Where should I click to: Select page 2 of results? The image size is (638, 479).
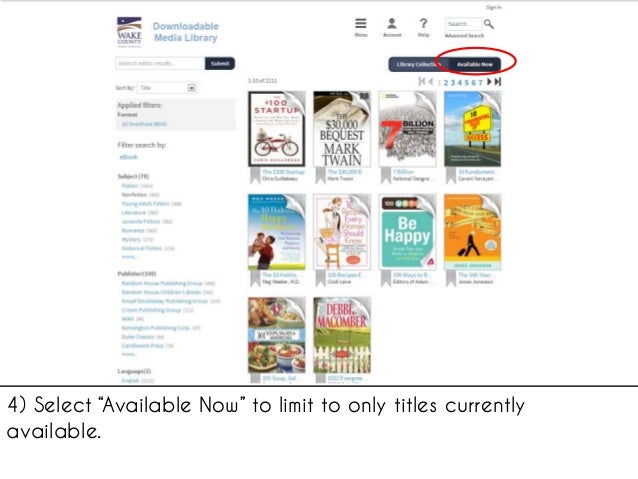446,83
